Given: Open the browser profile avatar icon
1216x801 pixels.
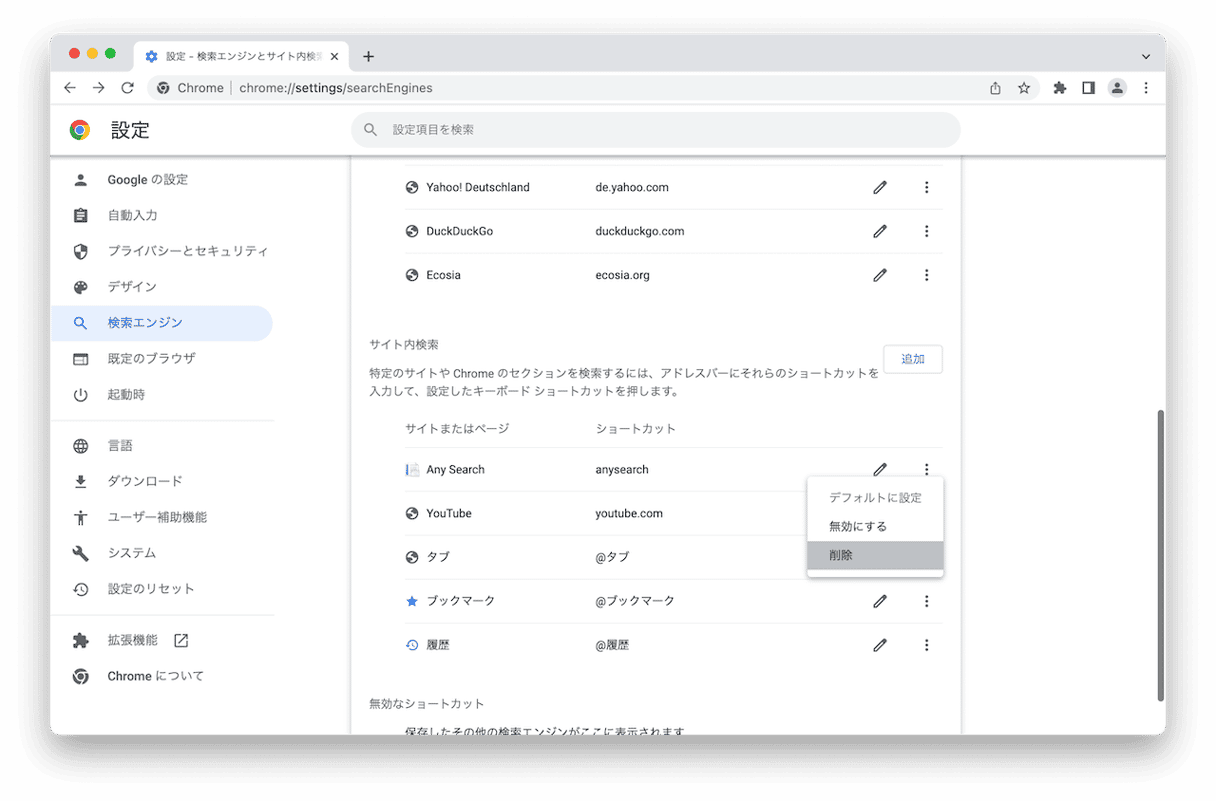Looking at the screenshot, I should click(x=1117, y=88).
